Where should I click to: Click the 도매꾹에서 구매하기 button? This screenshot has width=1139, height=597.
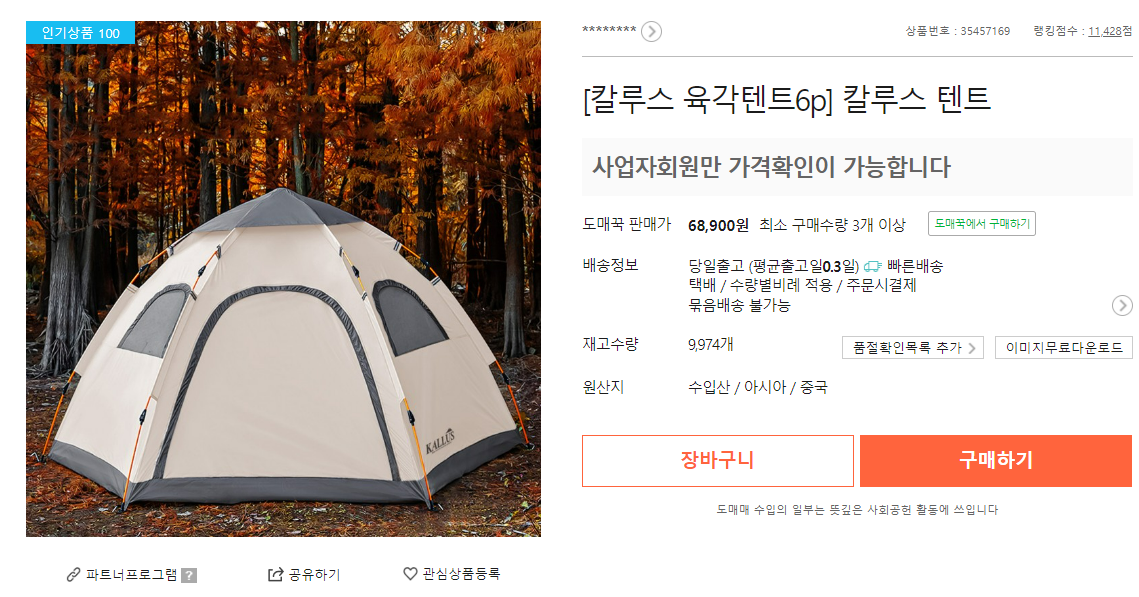[x=981, y=224]
